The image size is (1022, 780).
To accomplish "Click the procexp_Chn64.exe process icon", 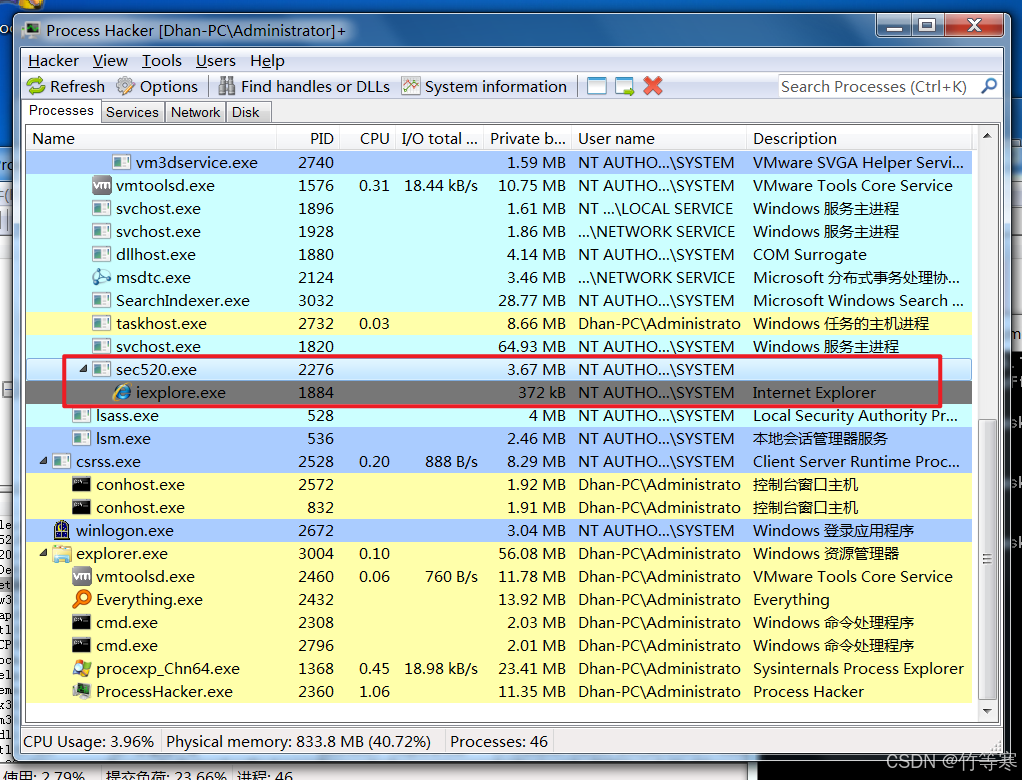I will (82, 669).
